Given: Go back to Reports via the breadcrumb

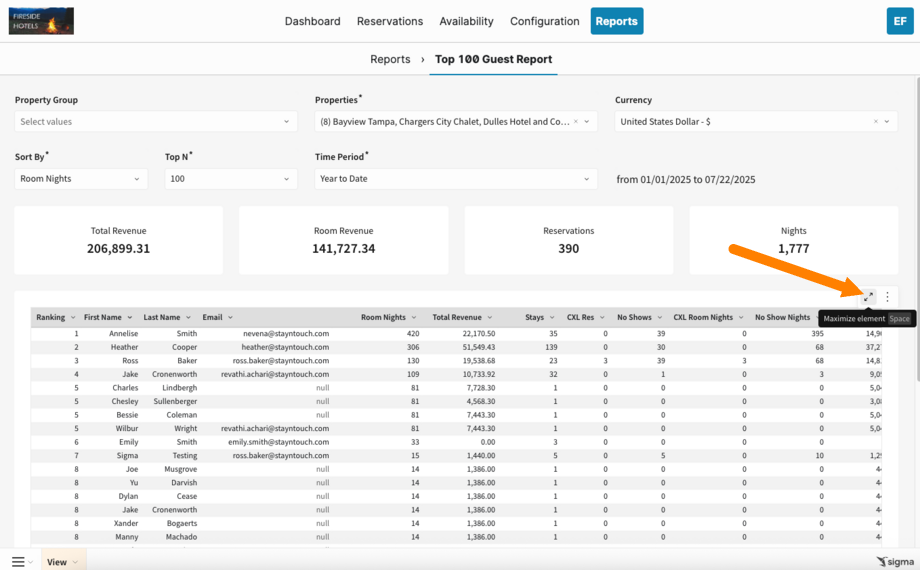Looking at the screenshot, I should pos(390,59).
